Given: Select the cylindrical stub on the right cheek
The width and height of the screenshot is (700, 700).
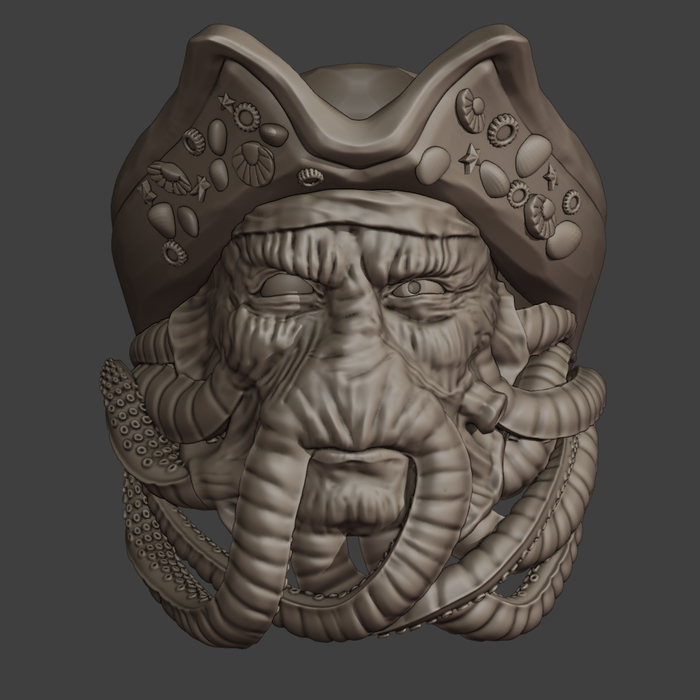Looking at the screenshot, I should pyautogui.click(x=483, y=406).
